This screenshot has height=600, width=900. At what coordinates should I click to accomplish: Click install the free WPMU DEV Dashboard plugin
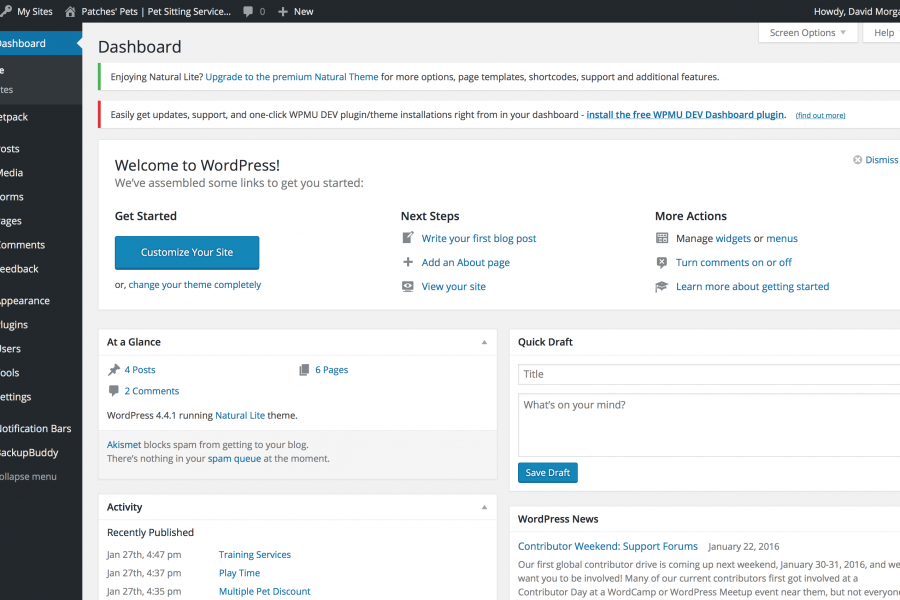click(685, 114)
